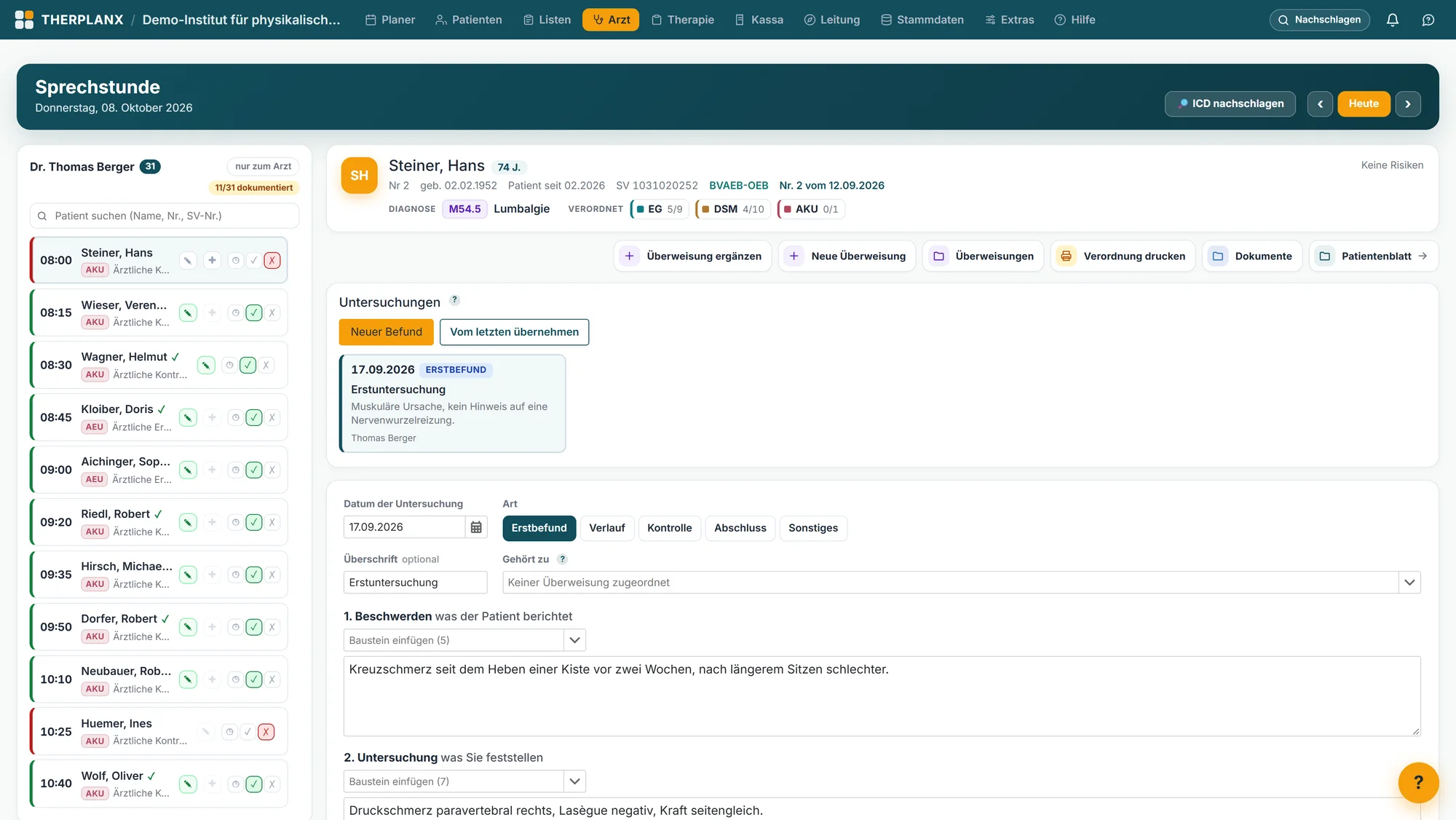
Task: Go to next day with right arrow
Action: pyautogui.click(x=1408, y=104)
